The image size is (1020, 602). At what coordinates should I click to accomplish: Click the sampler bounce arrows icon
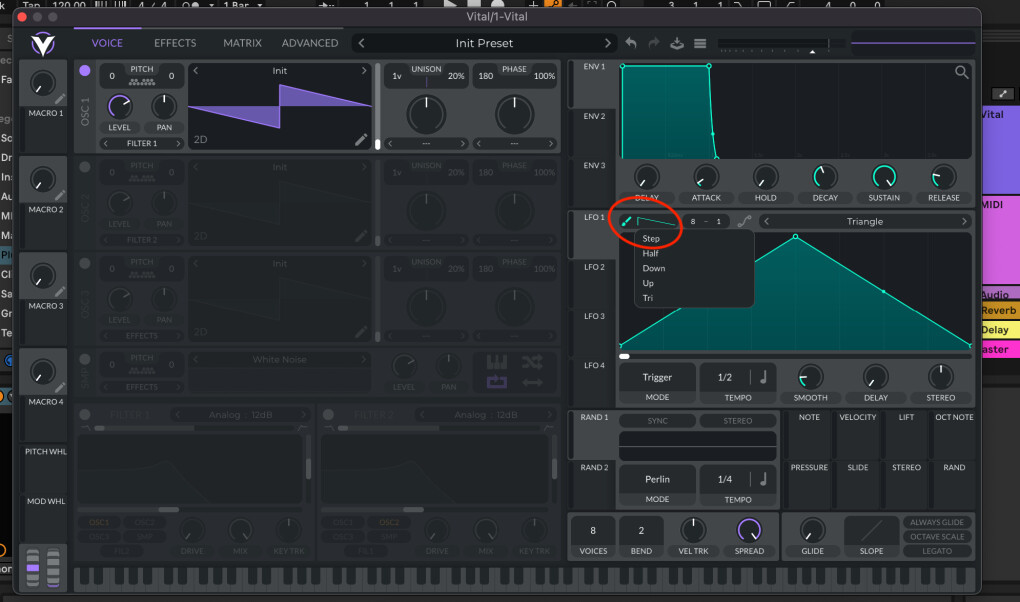(x=532, y=382)
